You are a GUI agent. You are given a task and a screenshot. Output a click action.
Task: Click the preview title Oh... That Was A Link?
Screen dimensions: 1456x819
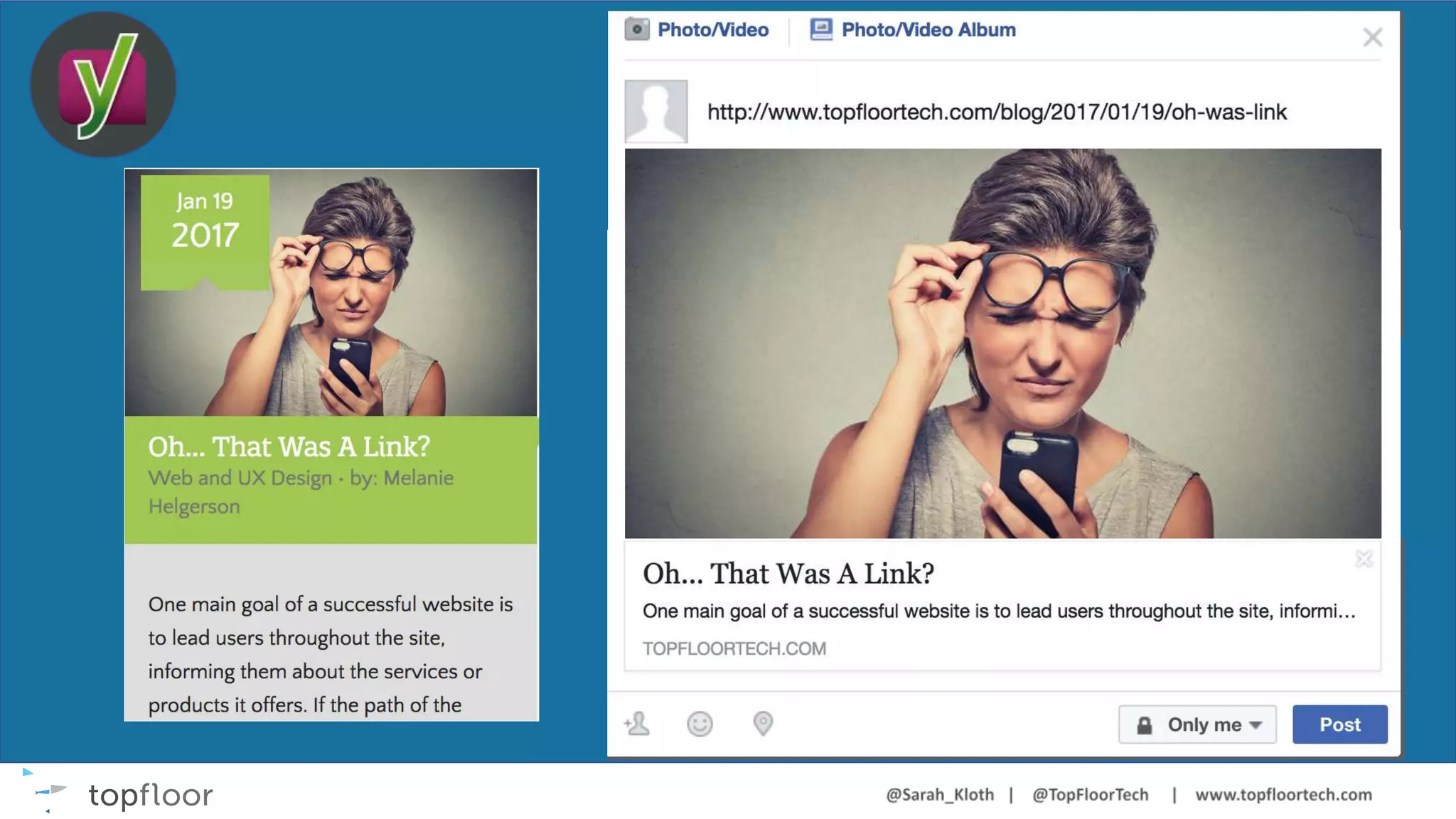788,573
